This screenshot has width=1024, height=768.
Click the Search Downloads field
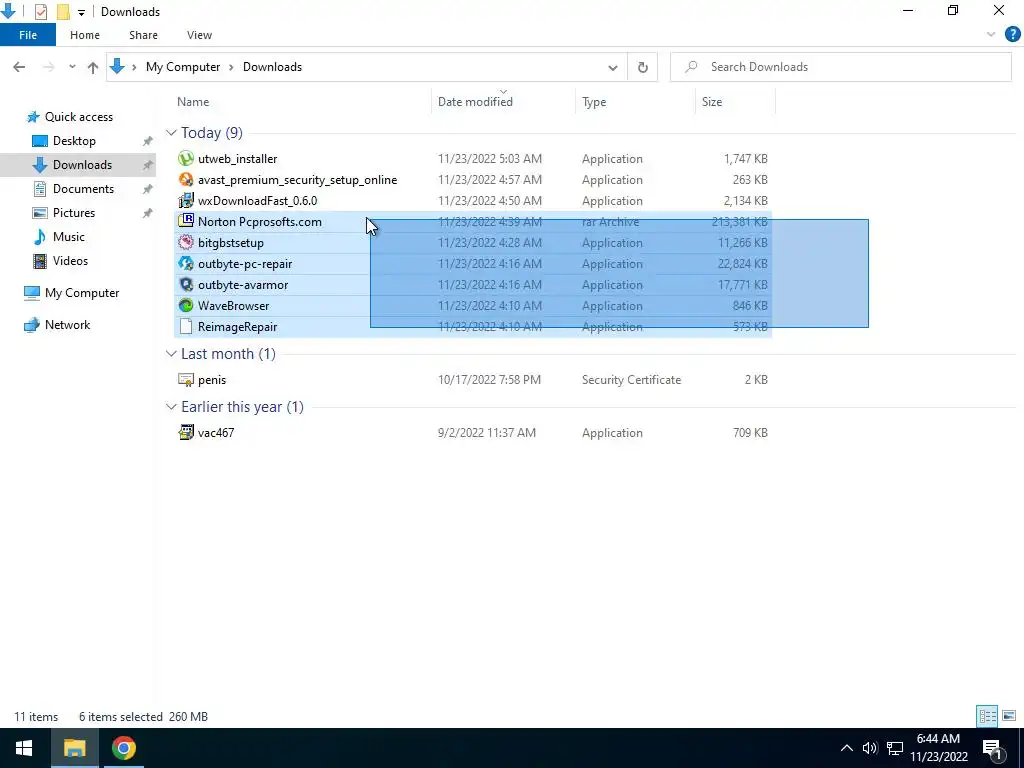pyautogui.click(x=840, y=67)
